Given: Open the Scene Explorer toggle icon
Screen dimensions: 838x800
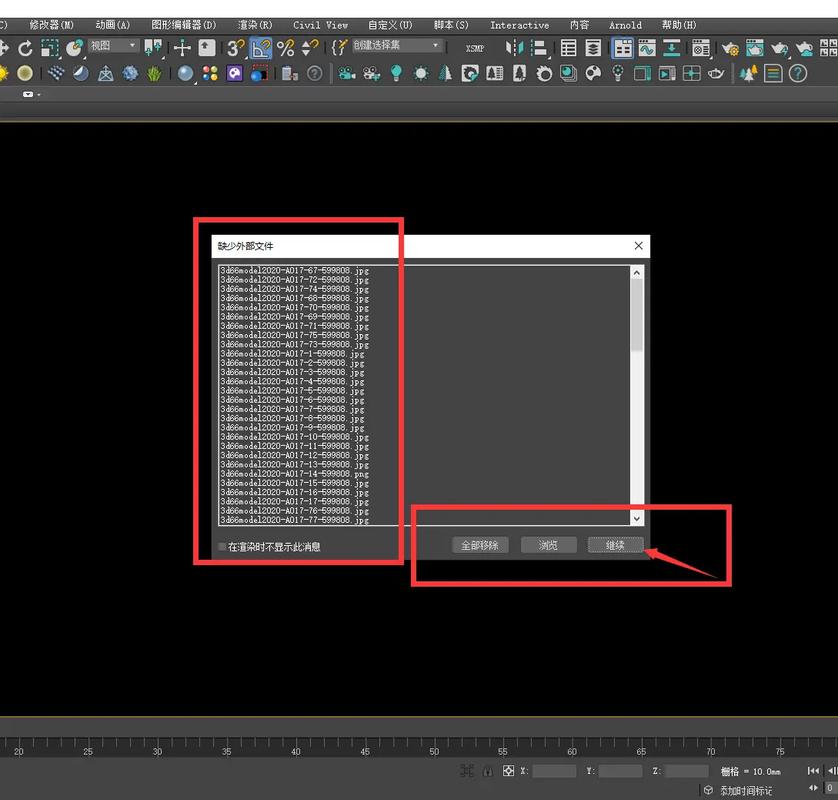Looking at the screenshot, I should 568,48.
